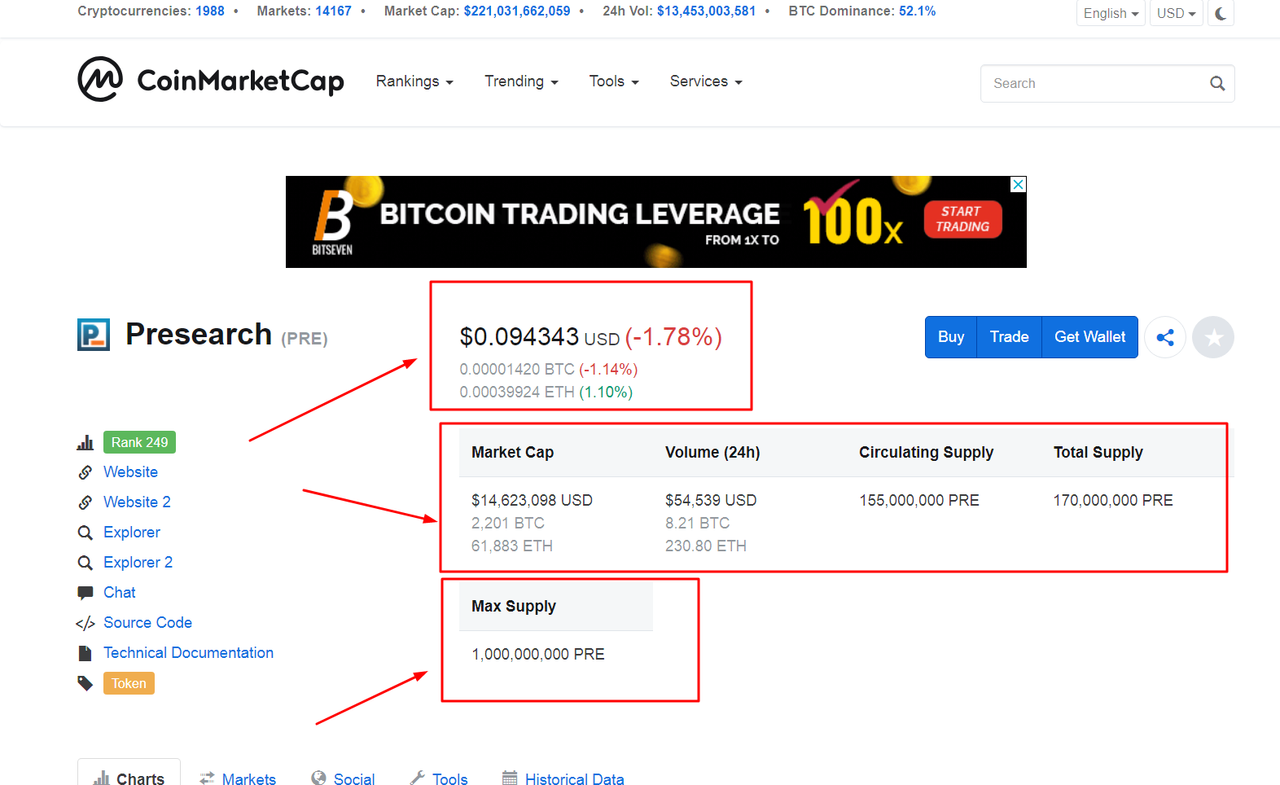
Task: Toggle night mode moon icon
Action: [x=1221, y=13]
